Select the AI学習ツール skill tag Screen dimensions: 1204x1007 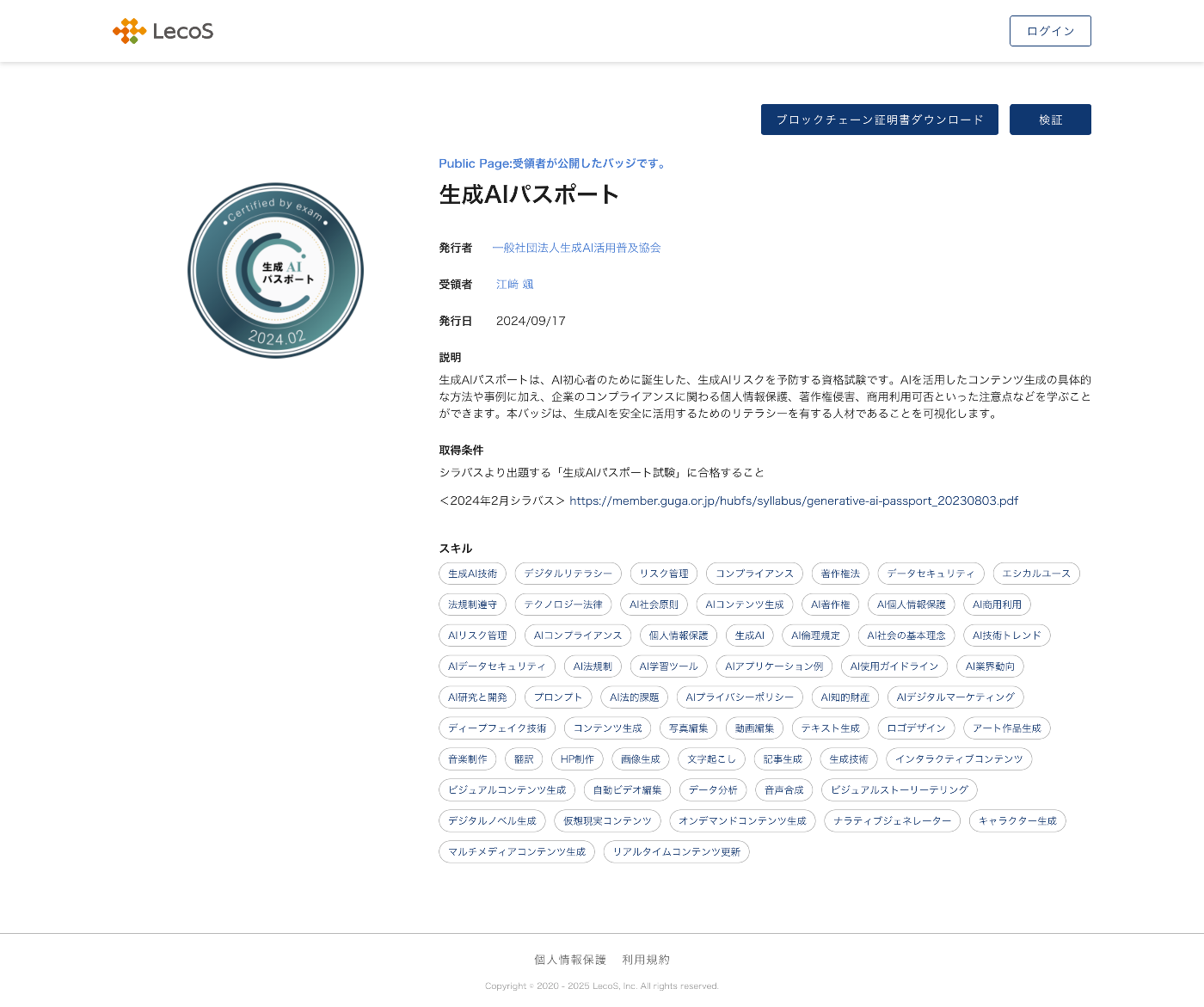coord(669,666)
